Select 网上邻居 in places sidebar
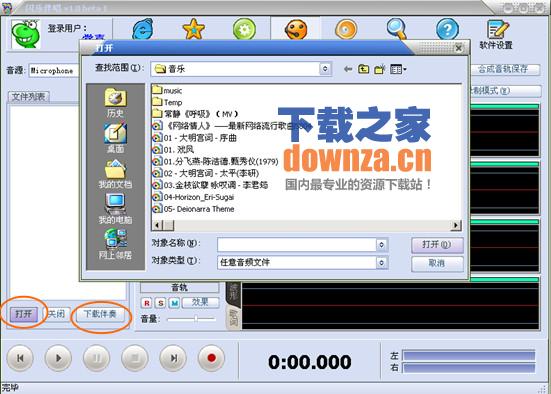The width and height of the screenshot is (551, 394). point(115,244)
